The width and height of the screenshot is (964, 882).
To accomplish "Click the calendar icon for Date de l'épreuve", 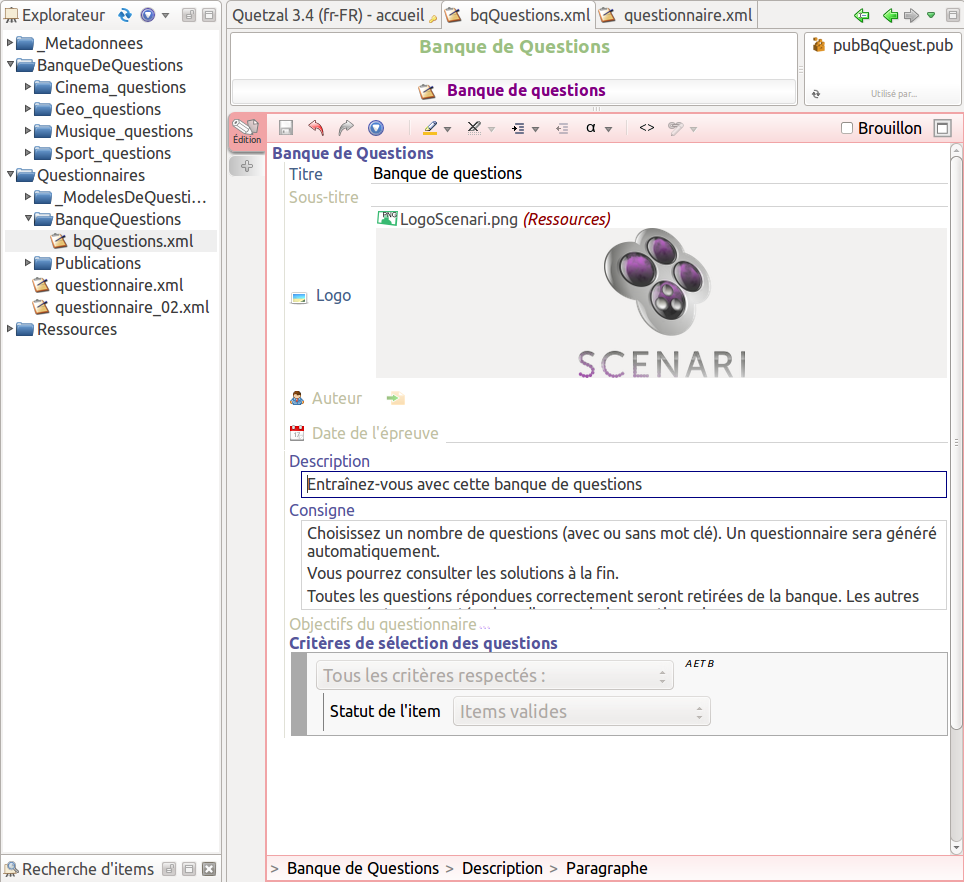I will tap(297, 433).
